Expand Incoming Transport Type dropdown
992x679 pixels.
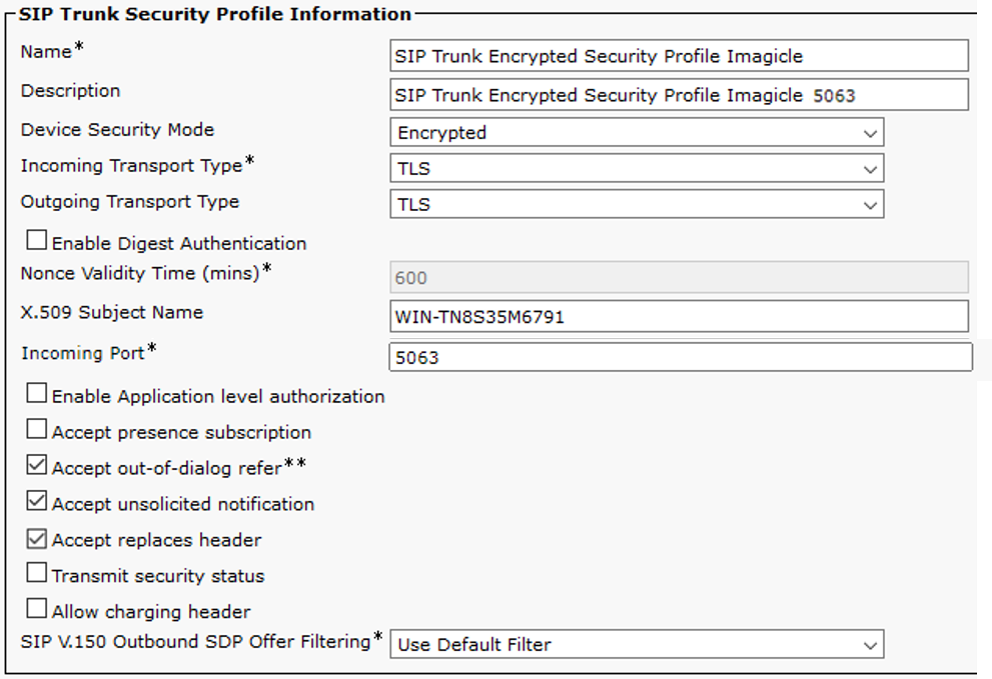636,169
